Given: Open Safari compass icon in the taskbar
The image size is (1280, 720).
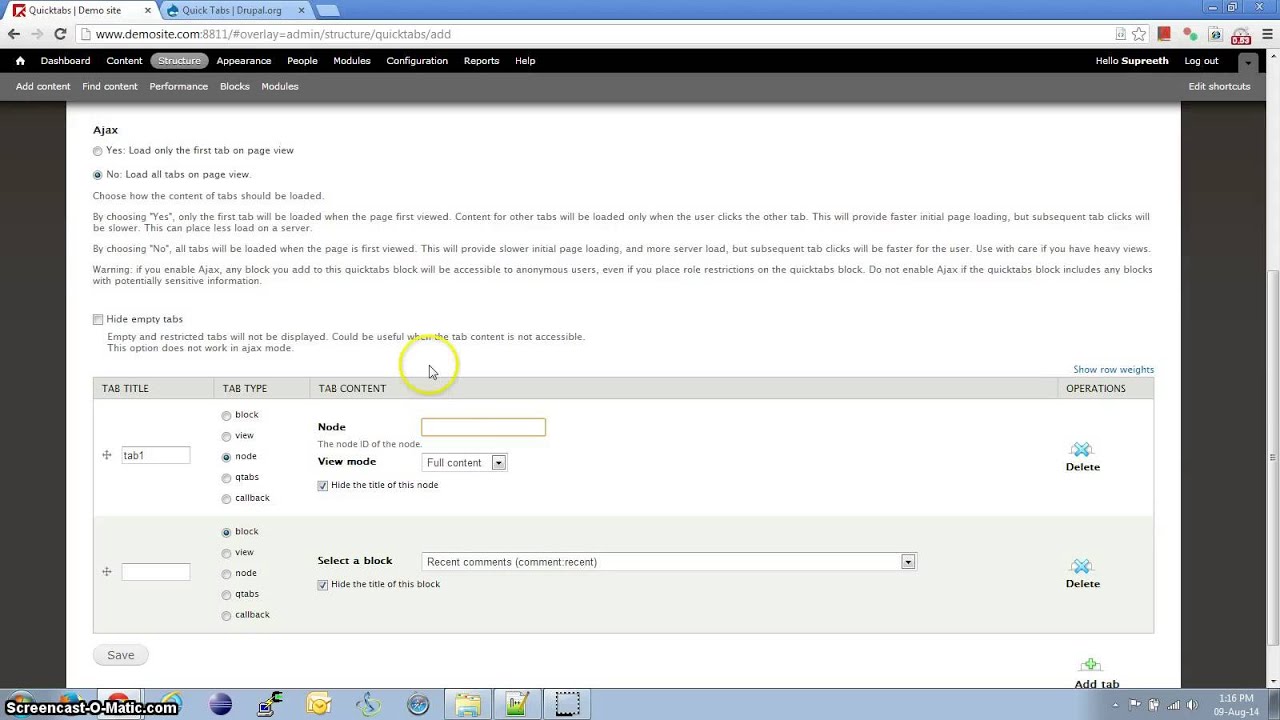Looking at the screenshot, I should coord(418,705).
